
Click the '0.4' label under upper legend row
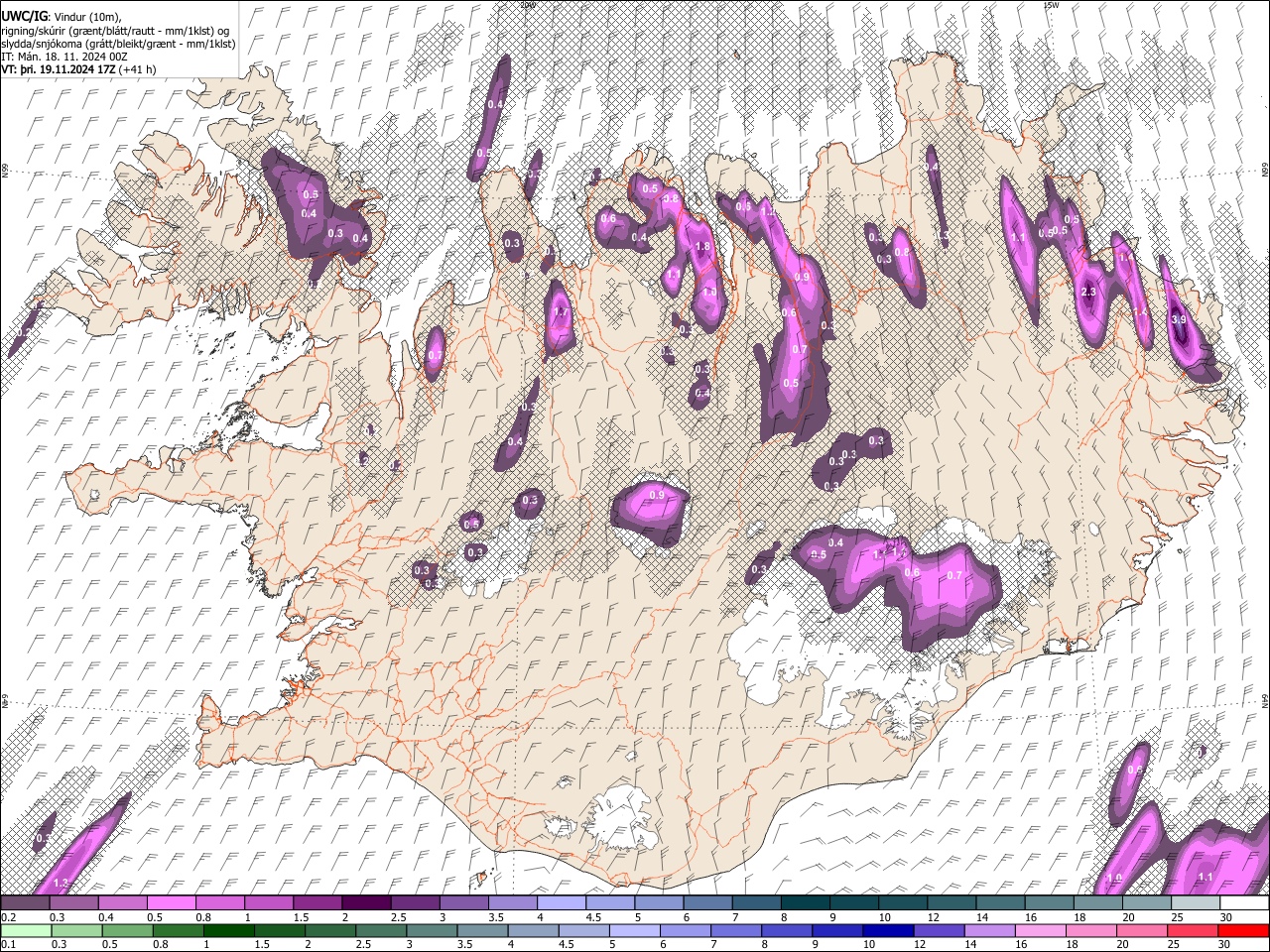(x=106, y=917)
